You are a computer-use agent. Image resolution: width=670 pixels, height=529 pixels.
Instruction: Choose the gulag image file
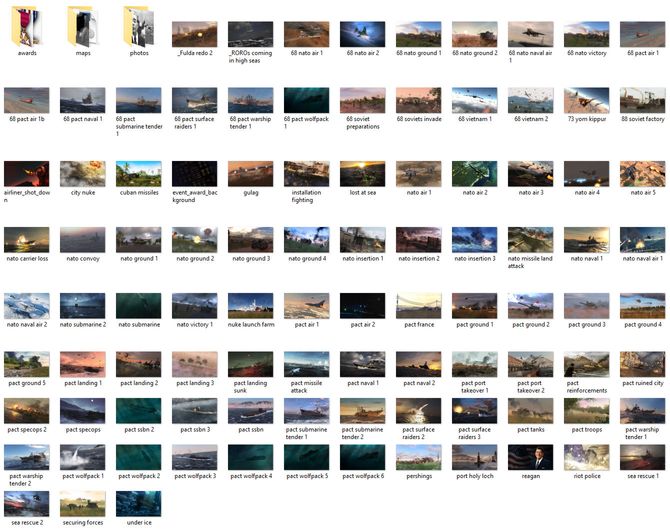click(x=251, y=174)
